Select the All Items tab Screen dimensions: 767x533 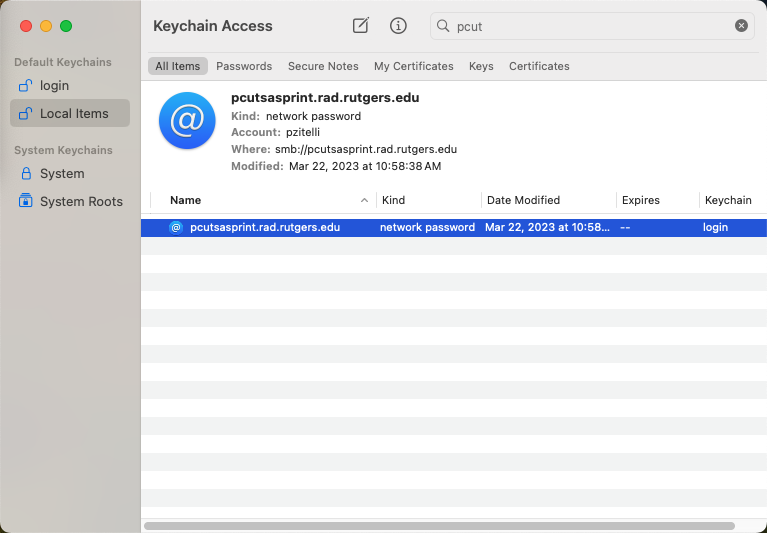[178, 66]
